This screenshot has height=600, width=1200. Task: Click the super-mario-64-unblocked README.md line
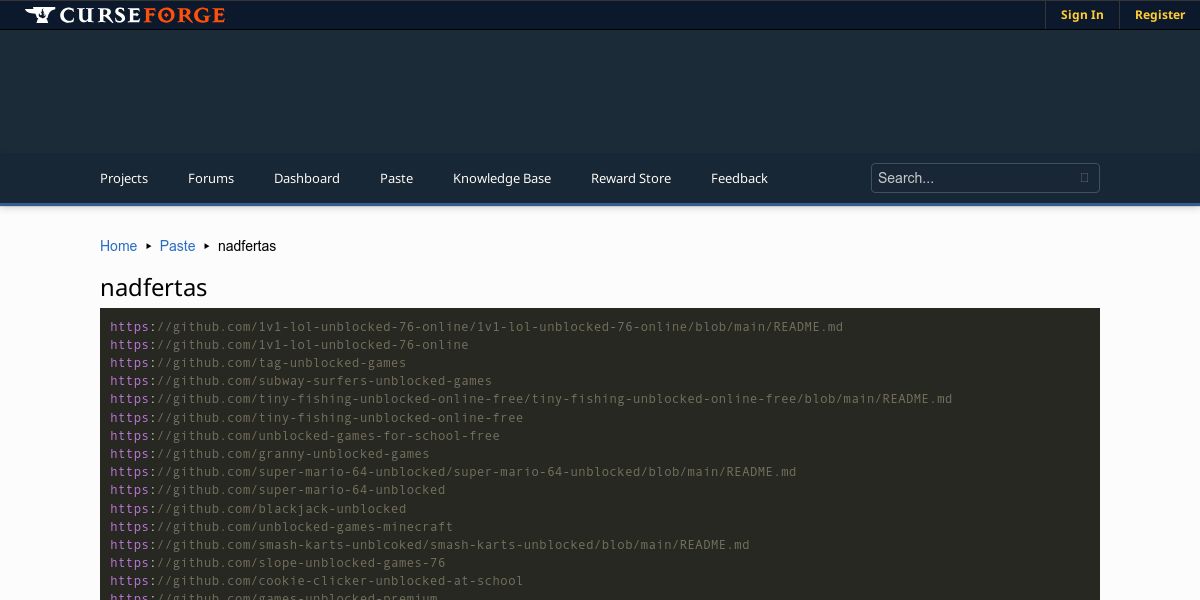(453, 472)
